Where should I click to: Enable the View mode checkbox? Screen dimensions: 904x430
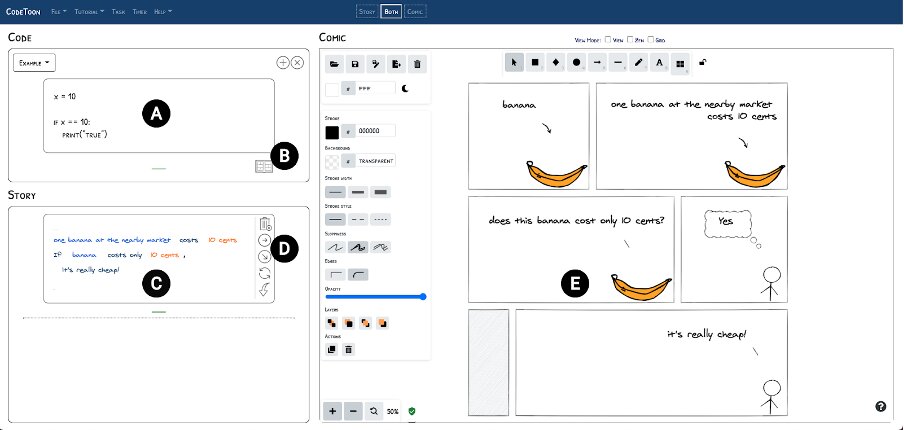[608, 40]
